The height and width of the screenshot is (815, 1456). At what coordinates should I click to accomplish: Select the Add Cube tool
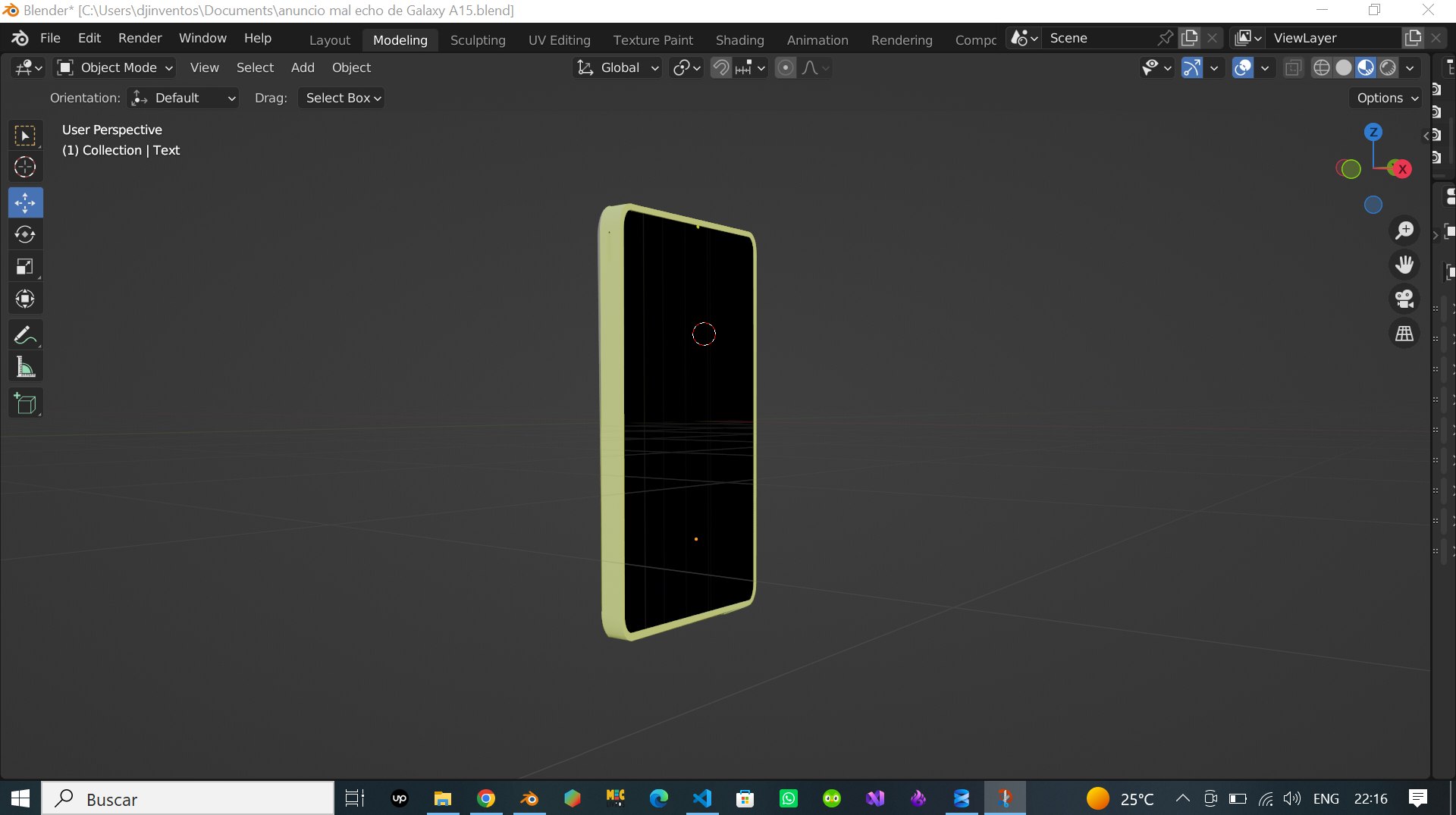(25, 403)
